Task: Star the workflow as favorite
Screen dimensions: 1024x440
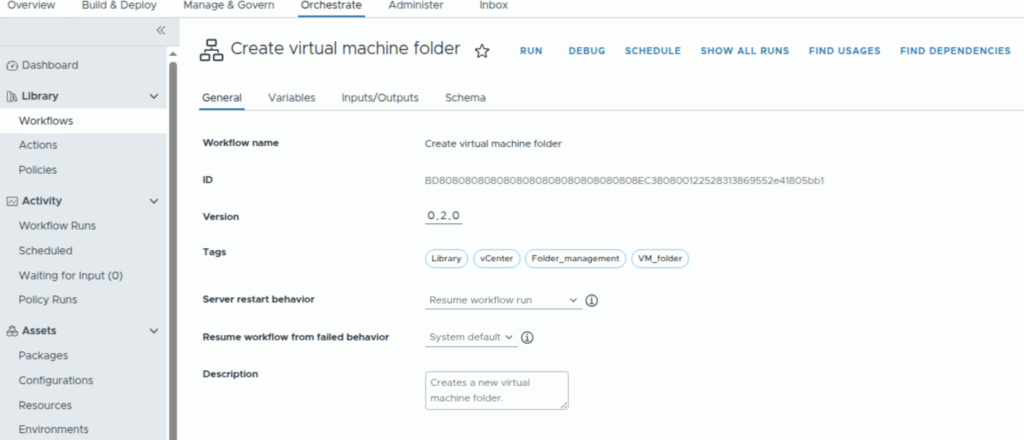Action: [x=481, y=51]
